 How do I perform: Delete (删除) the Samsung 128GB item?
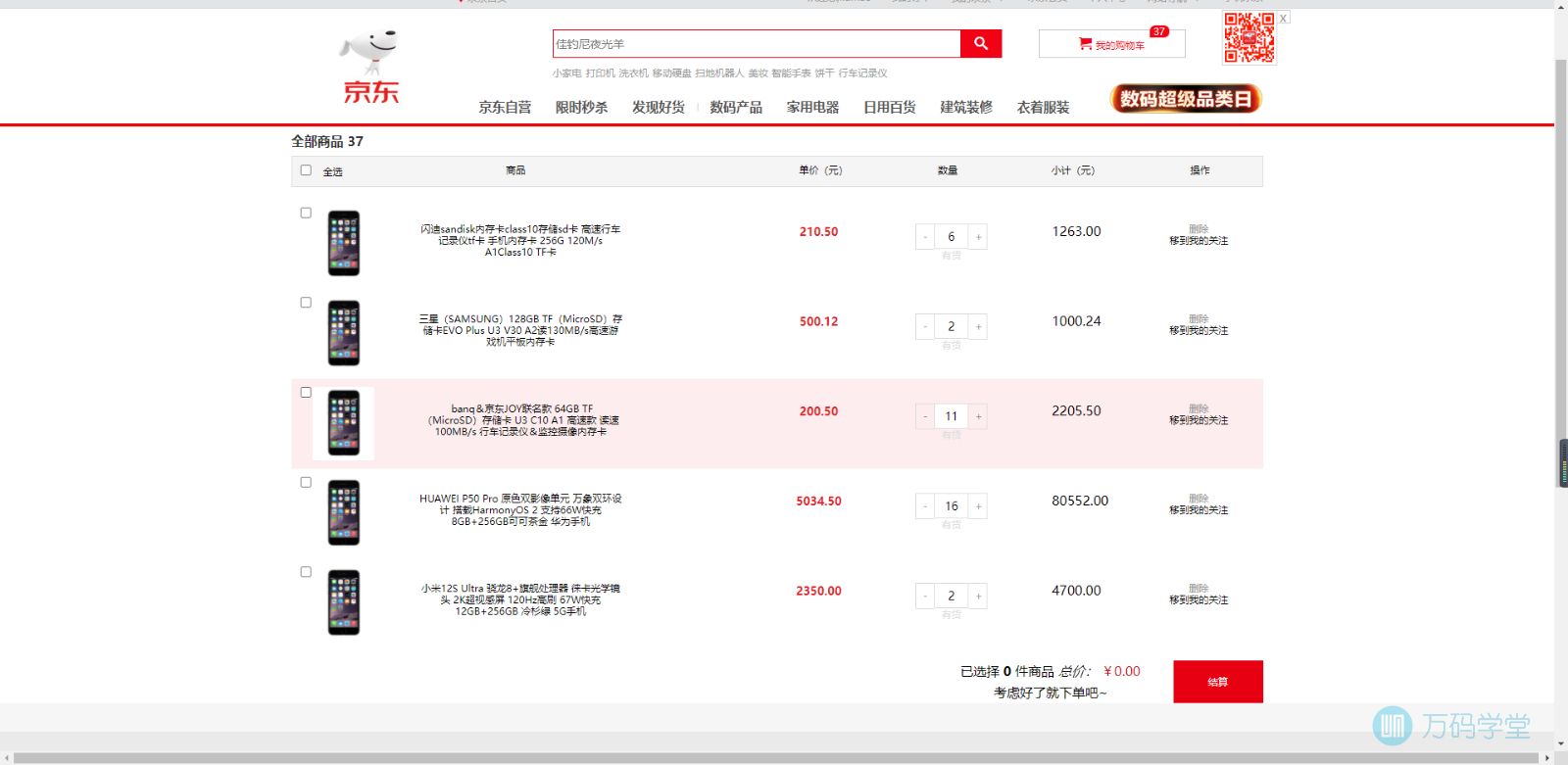click(x=1199, y=319)
